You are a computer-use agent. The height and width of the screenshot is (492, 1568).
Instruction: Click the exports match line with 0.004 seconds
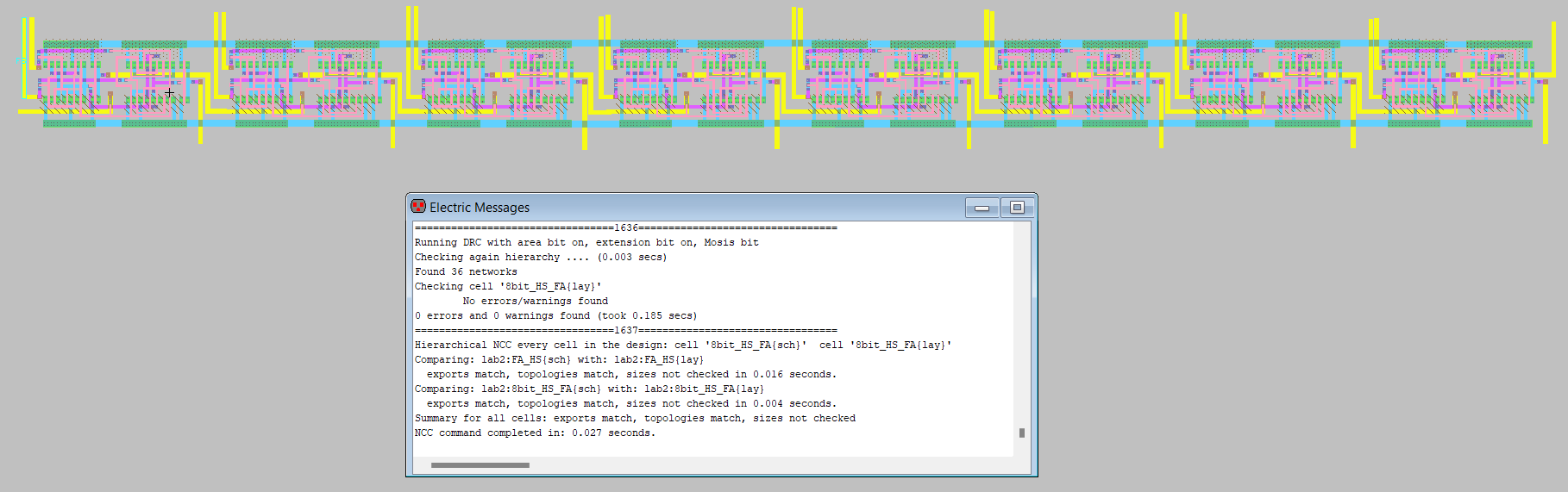tap(631, 404)
